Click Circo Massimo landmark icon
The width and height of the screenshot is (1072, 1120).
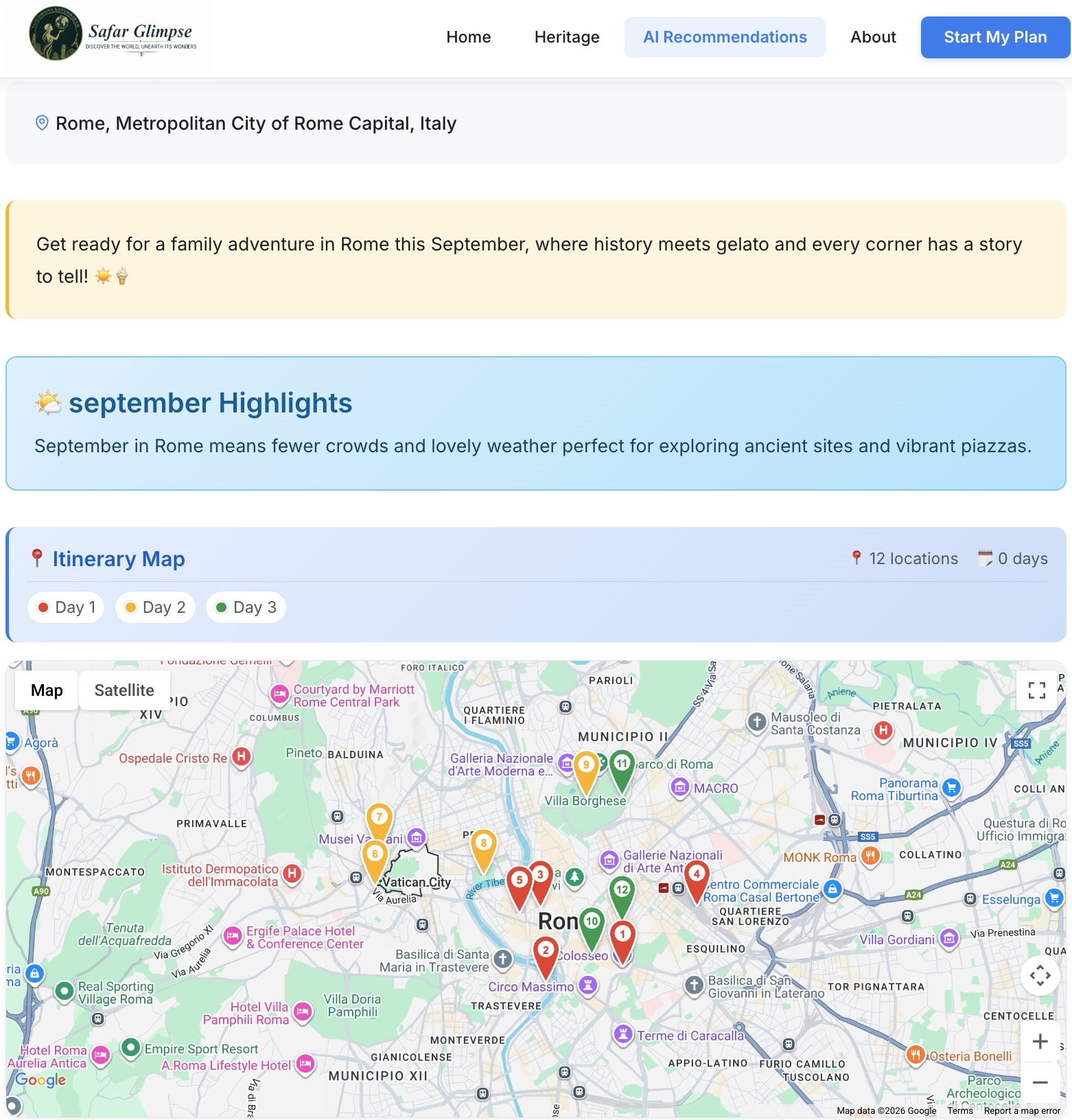(587, 985)
